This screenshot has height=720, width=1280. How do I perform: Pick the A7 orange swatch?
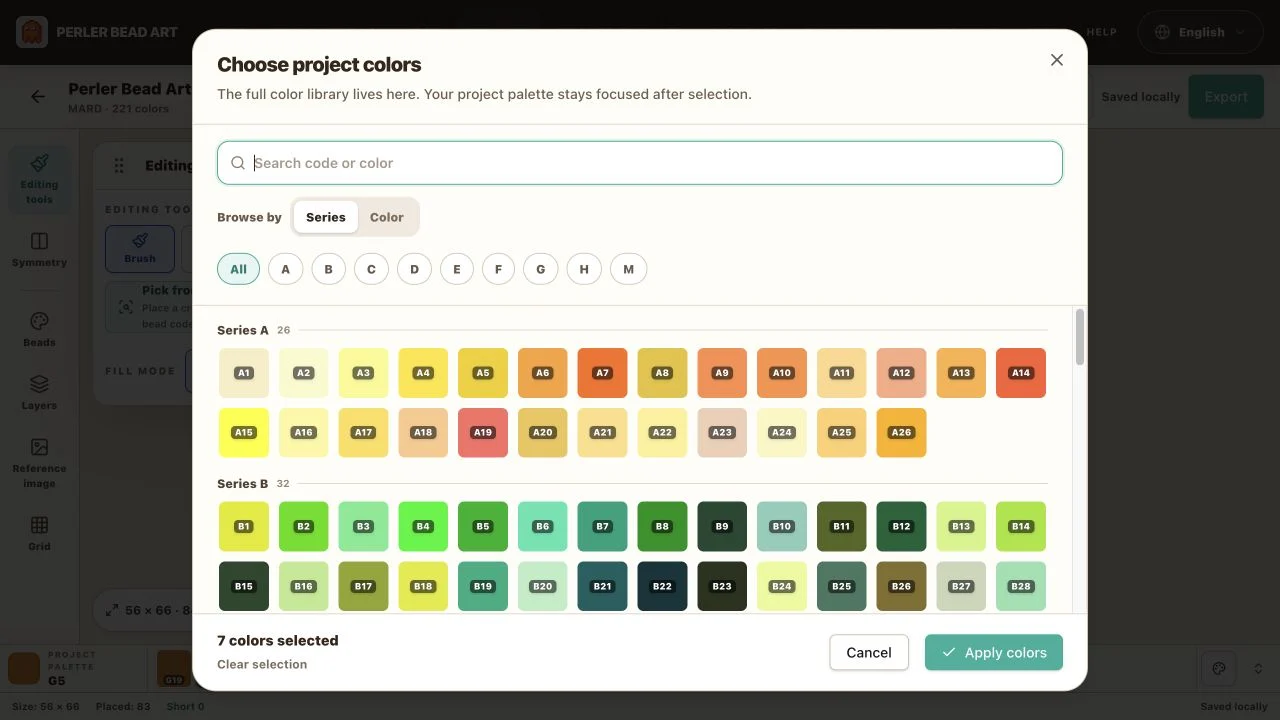click(x=603, y=373)
